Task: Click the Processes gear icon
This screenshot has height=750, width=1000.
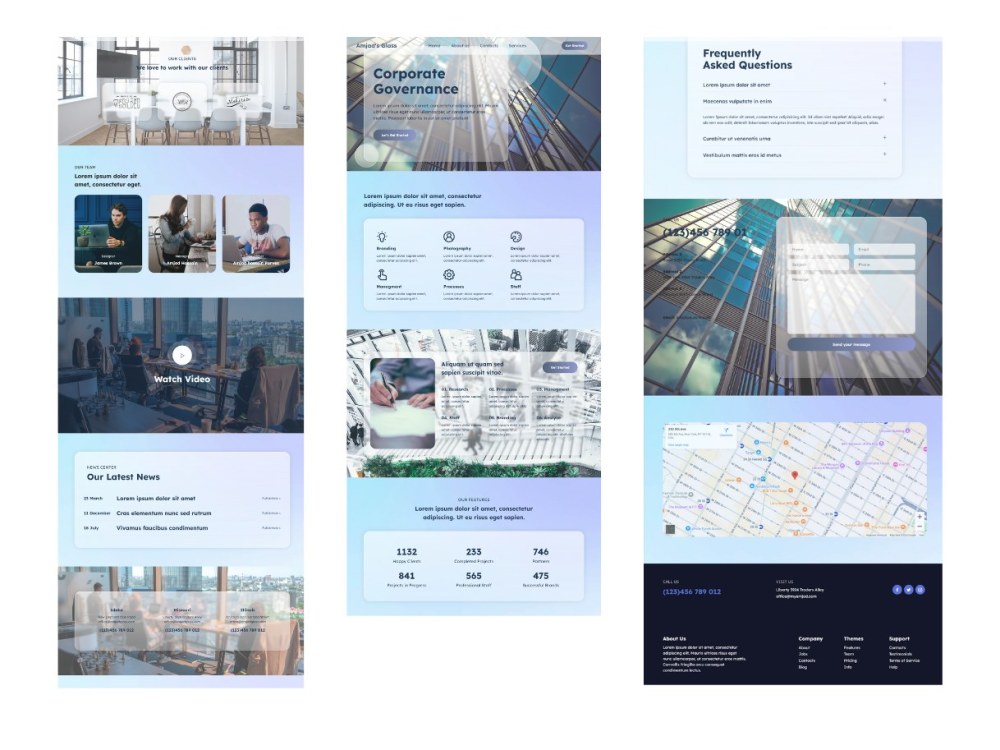Action: tap(449, 275)
